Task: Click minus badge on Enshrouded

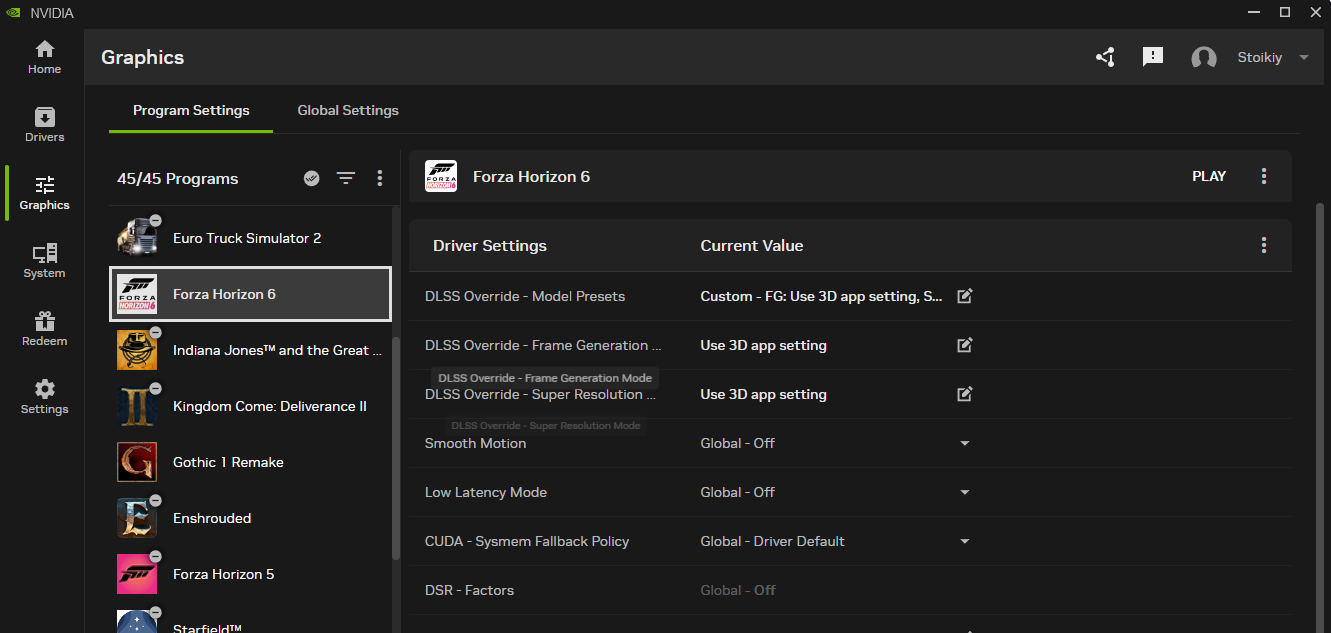Action: [156, 500]
